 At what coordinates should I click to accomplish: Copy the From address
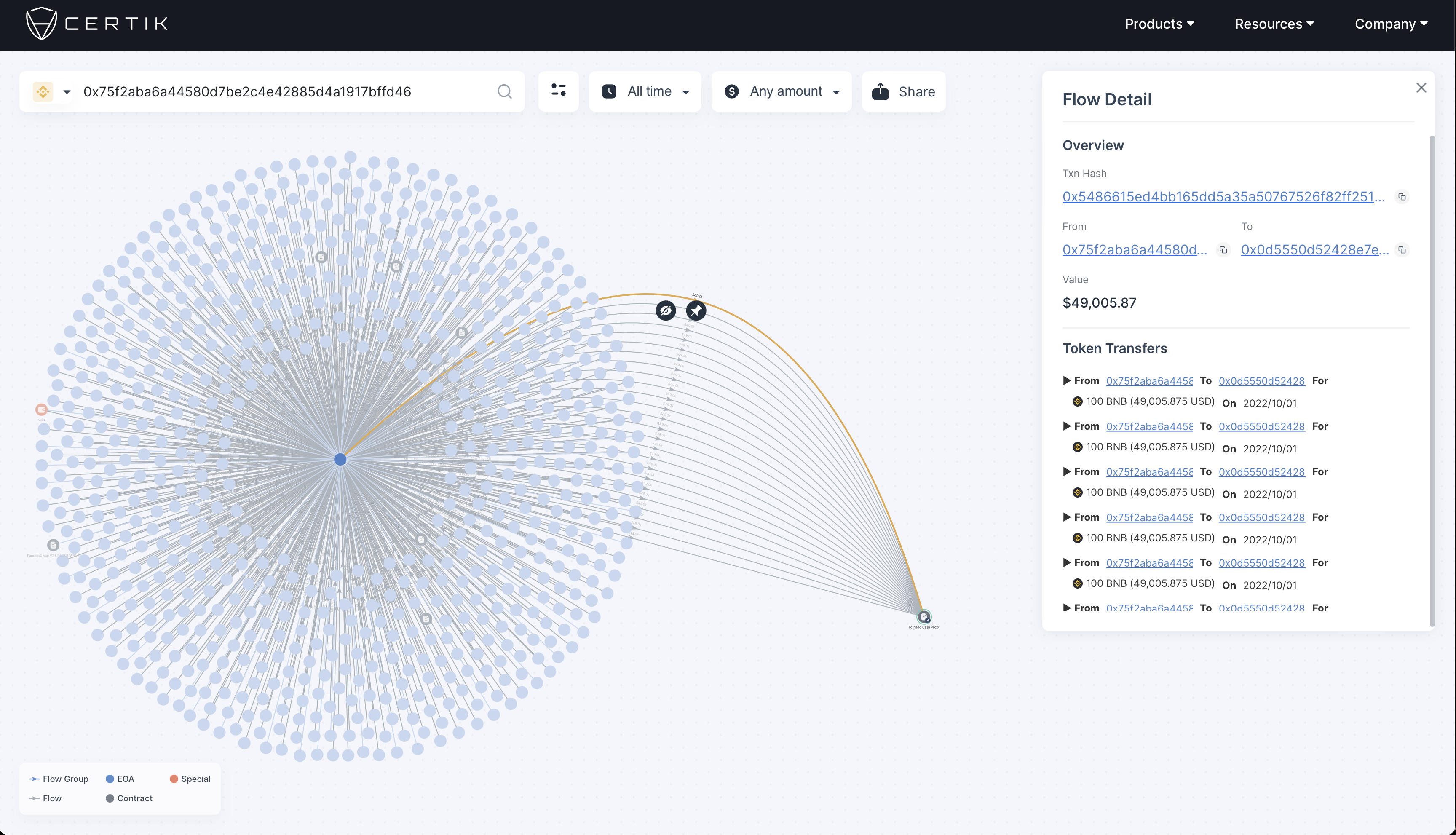tap(1223, 250)
